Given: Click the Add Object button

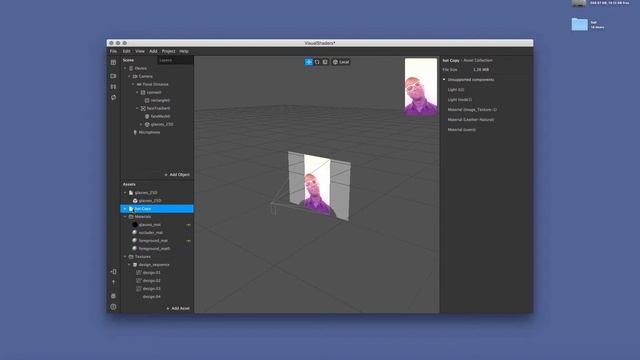Looking at the screenshot, I should (x=177, y=175).
